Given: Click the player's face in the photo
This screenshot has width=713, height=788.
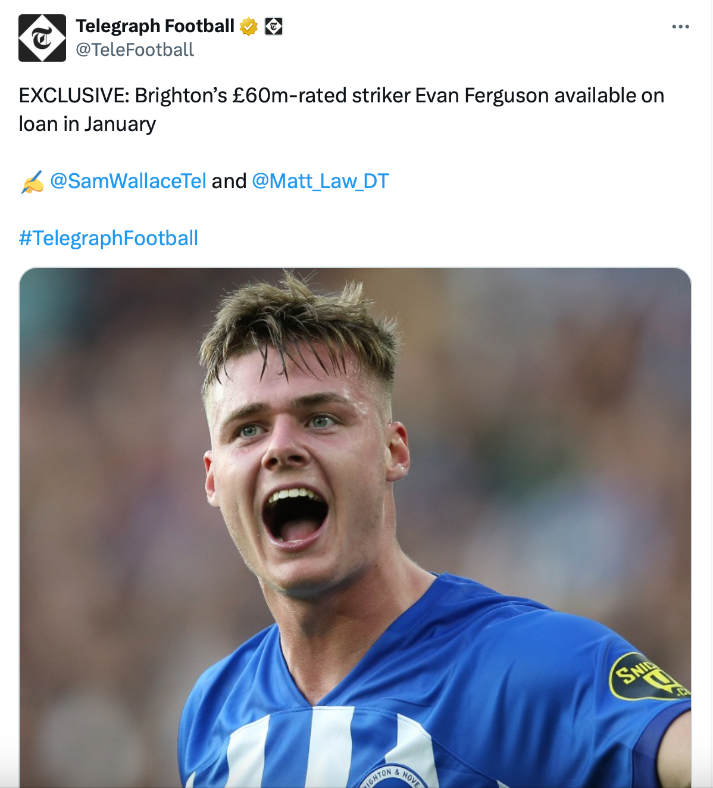Looking at the screenshot, I should [x=301, y=467].
